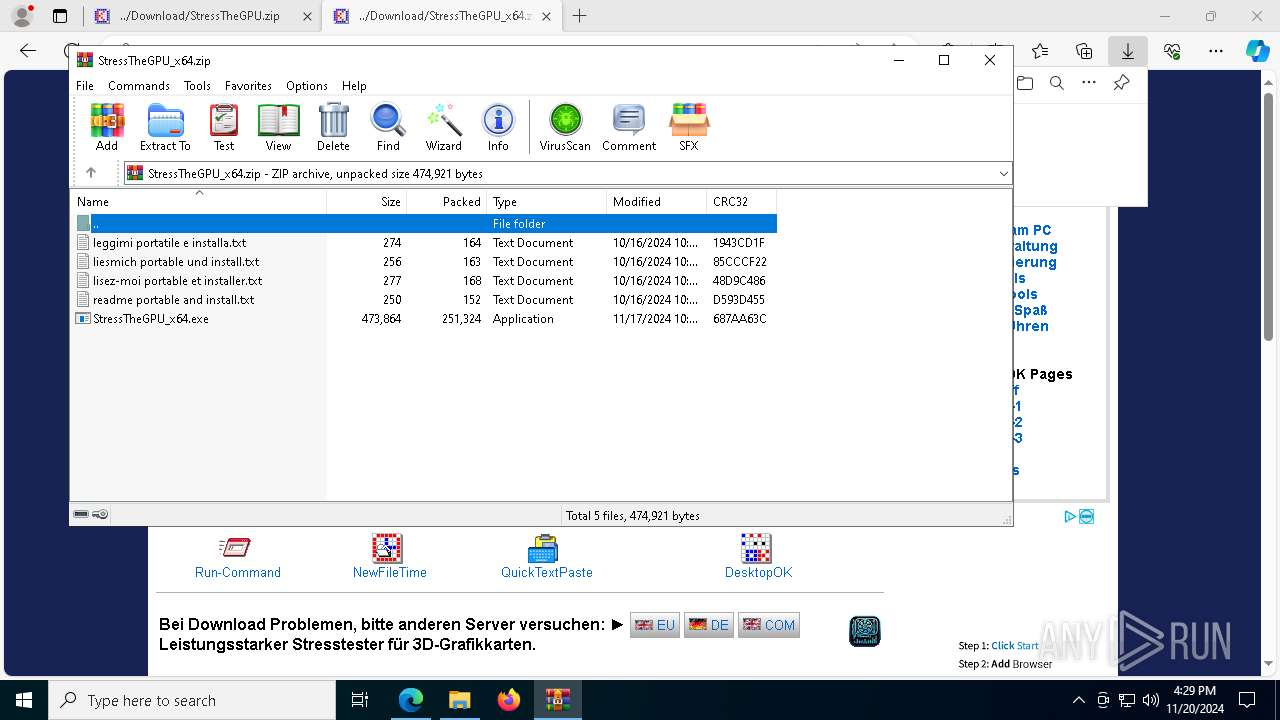Image resolution: width=1280 pixels, height=720 pixels.
Task: Switch to the StressTheGPU.zip browser tab
Action: click(x=201, y=16)
